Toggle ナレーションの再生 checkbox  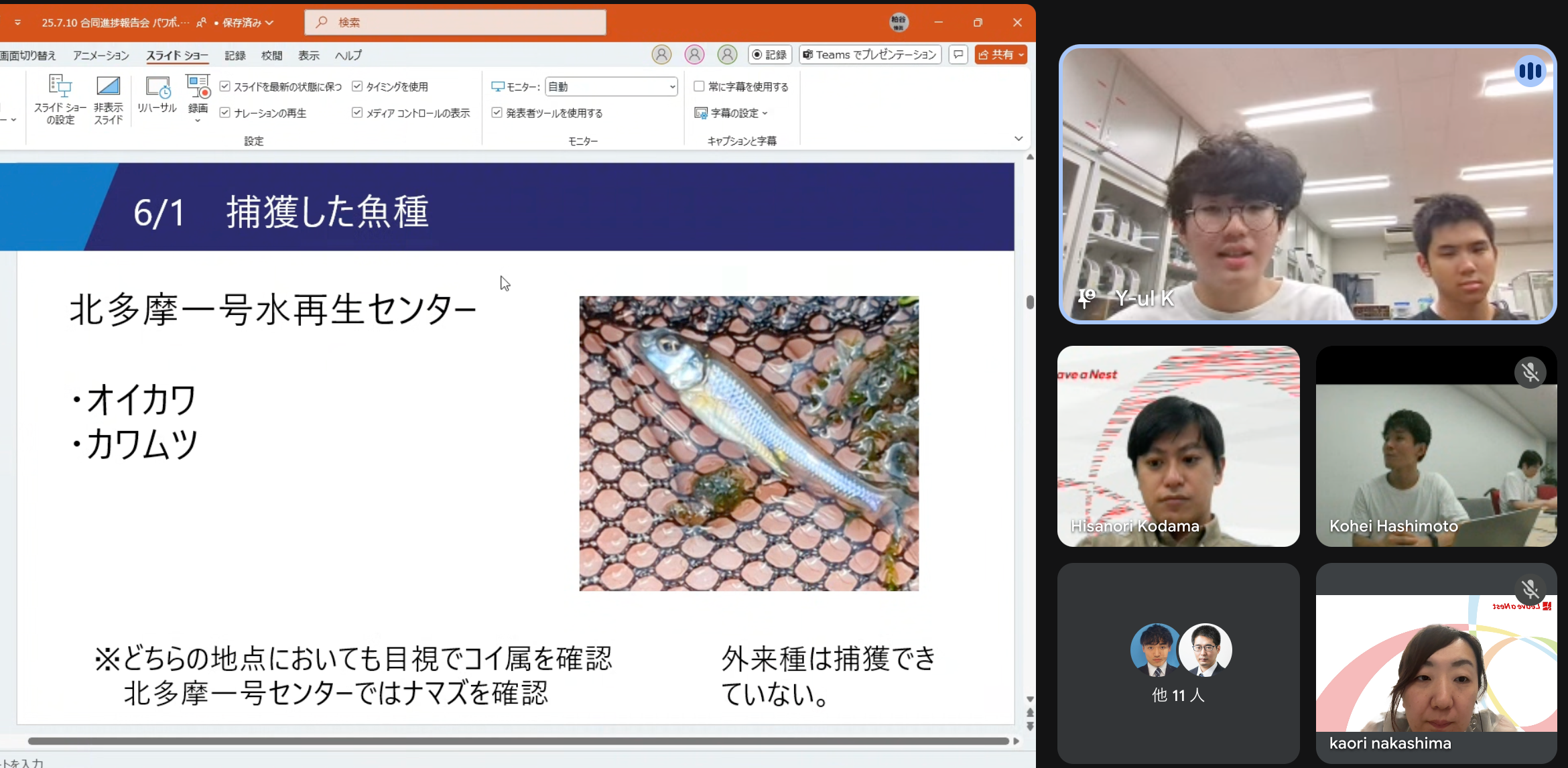[x=225, y=113]
